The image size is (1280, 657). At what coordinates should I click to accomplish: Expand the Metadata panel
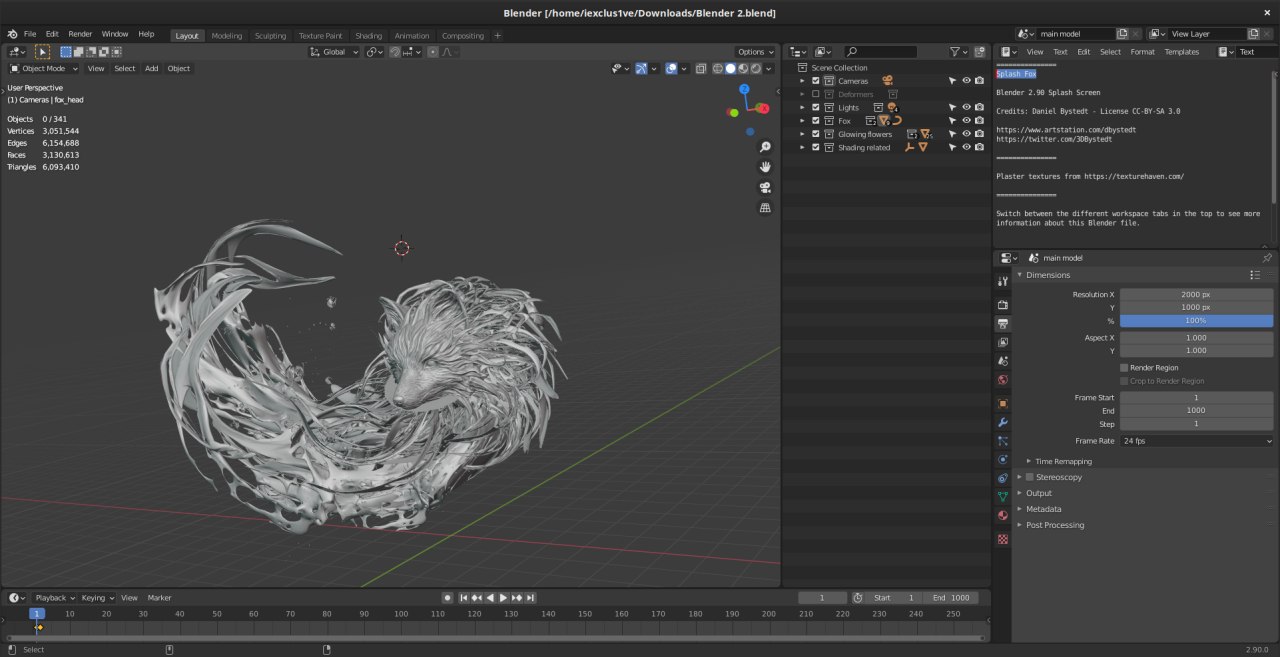(1043, 509)
